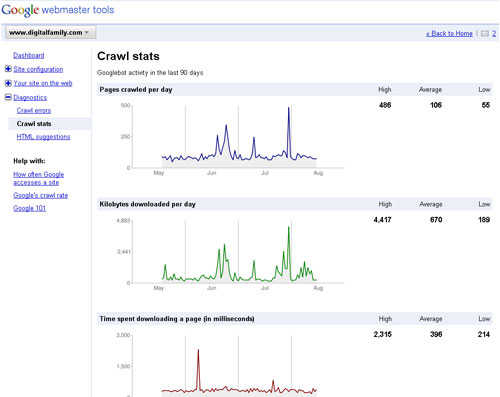Open How often Google accesses a site help
Image resolution: width=500 pixels, height=397 pixels.
coord(38,178)
